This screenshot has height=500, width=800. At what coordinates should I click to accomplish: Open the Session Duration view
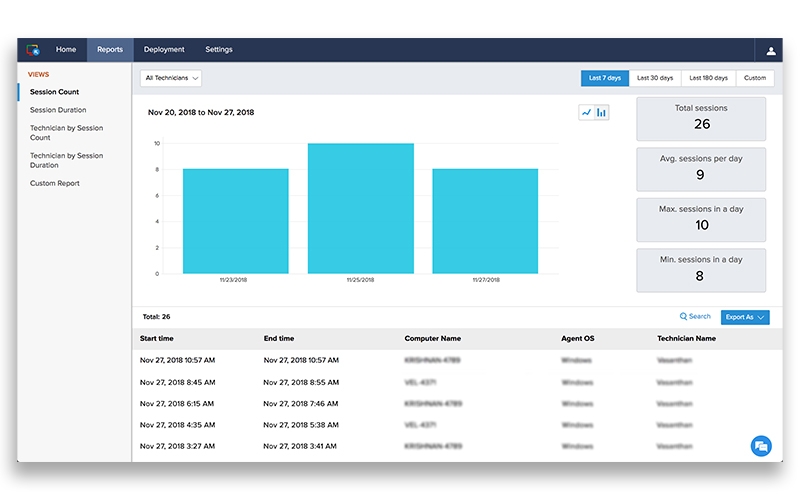click(x=58, y=110)
